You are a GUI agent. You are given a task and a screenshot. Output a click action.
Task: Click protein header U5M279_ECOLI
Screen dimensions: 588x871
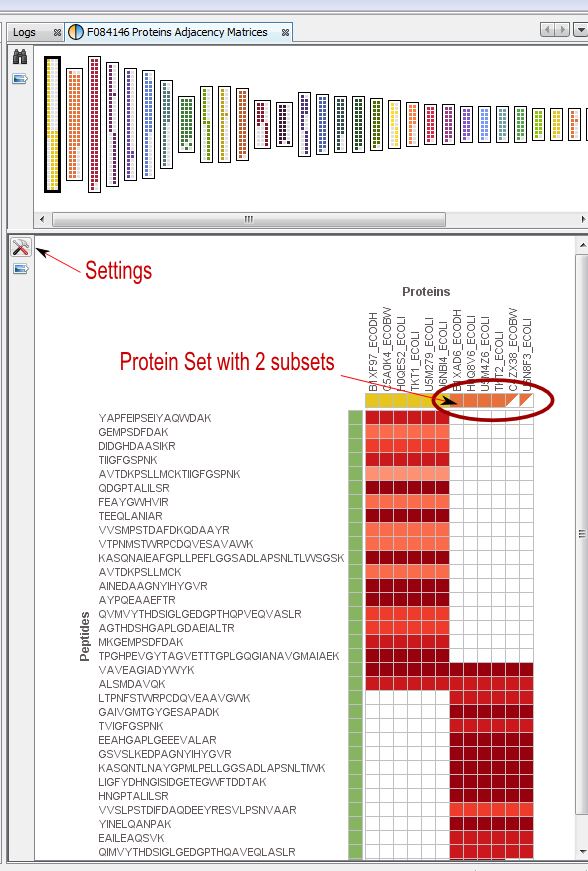tap(429, 354)
